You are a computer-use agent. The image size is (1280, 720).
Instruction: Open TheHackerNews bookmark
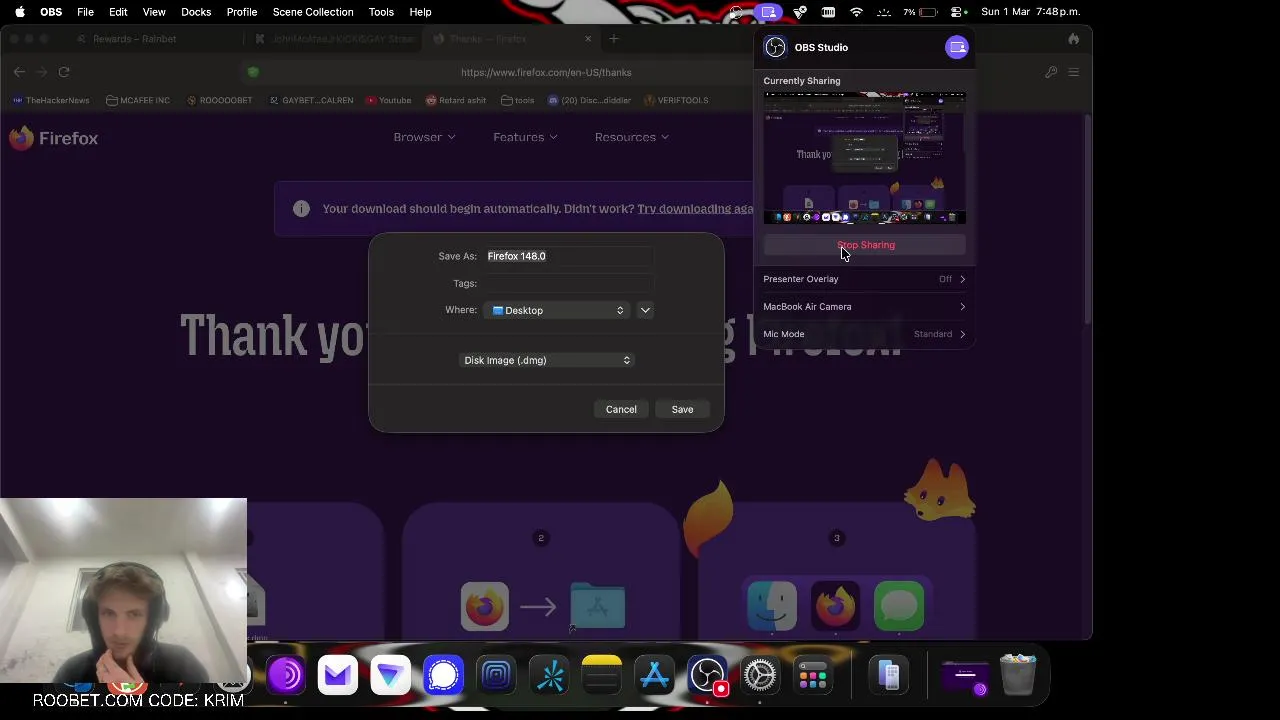coord(51,100)
